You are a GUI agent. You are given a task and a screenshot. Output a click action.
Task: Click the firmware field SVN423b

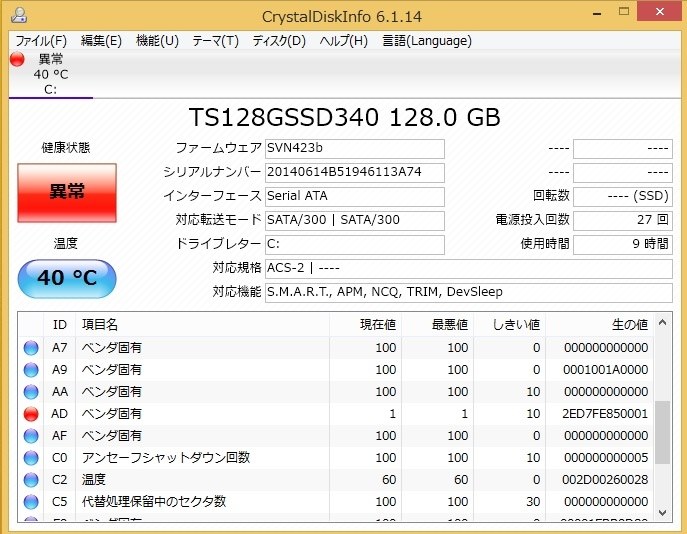(x=355, y=149)
